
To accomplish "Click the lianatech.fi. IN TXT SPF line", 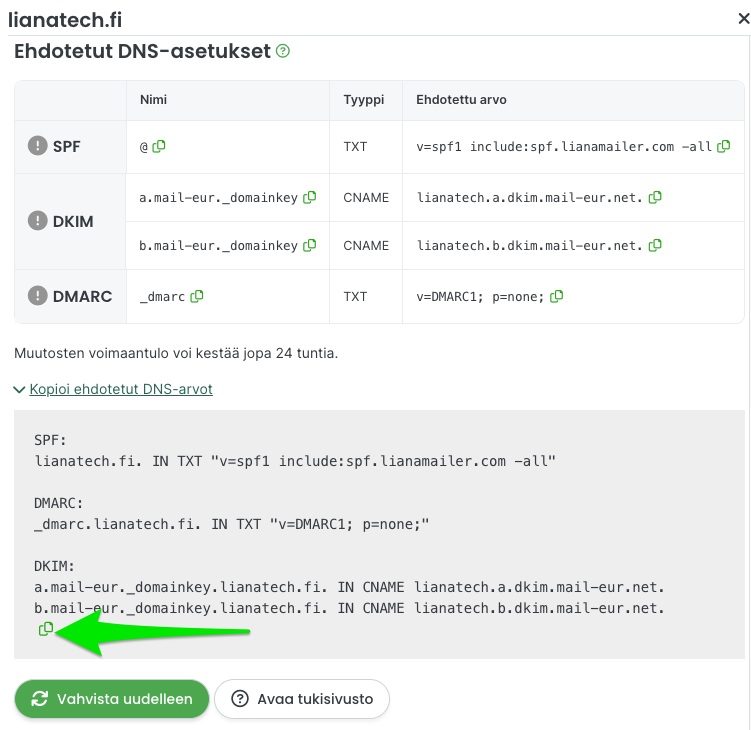I will (295, 461).
